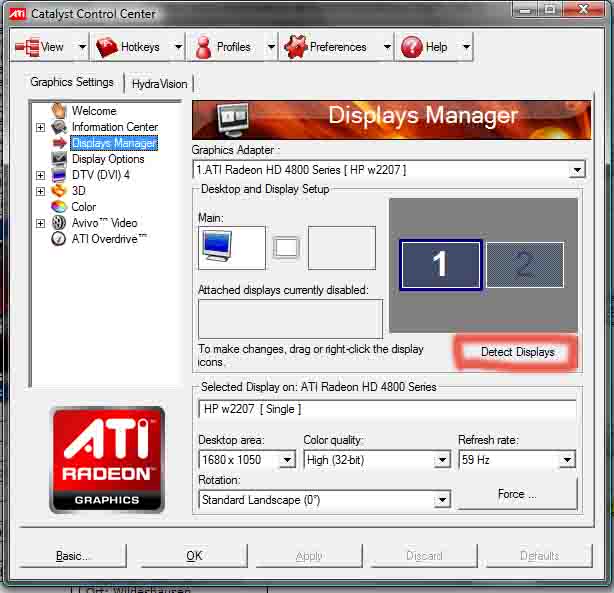This screenshot has width=614, height=593.
Task: Click the Color sphere icon
Action: click(x=59, y=206)
